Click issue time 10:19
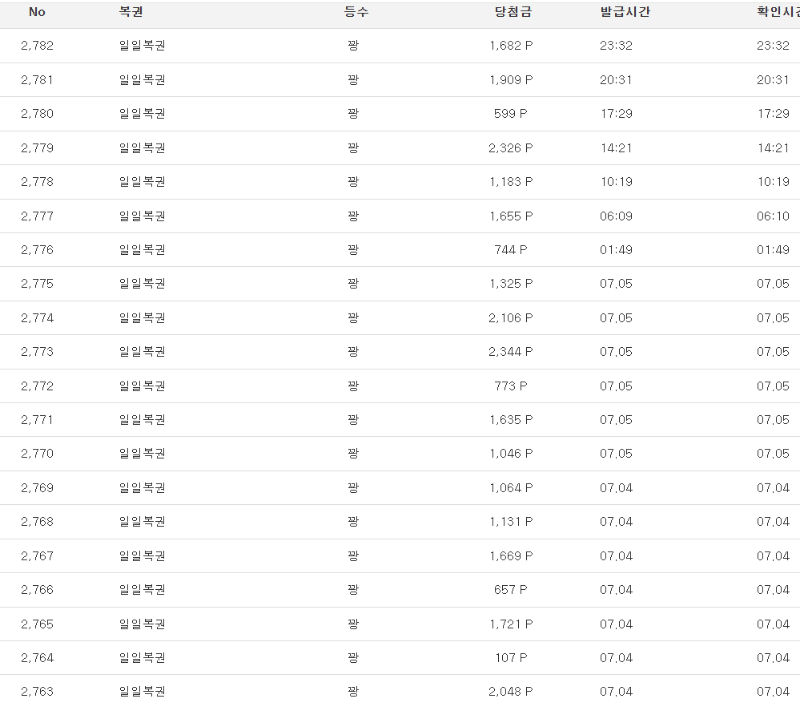The height and width of the screenshot is (727, 800). pyautogui.click(x=616, y=182)
